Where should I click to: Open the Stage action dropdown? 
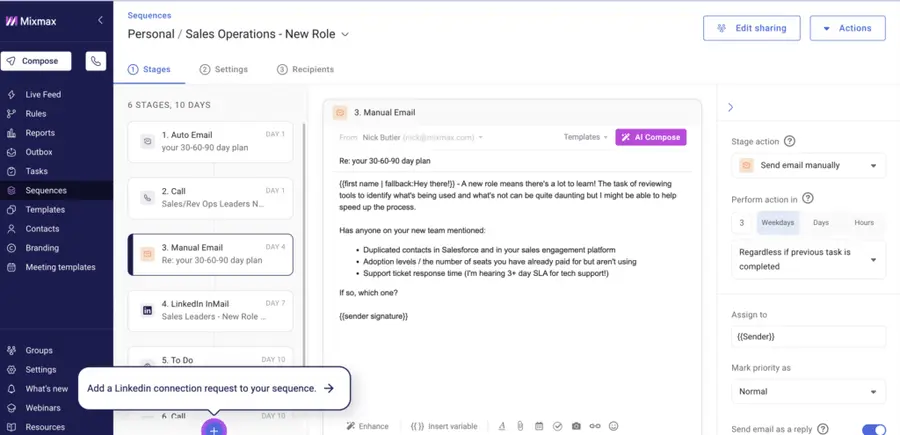[x=808, y=165]
